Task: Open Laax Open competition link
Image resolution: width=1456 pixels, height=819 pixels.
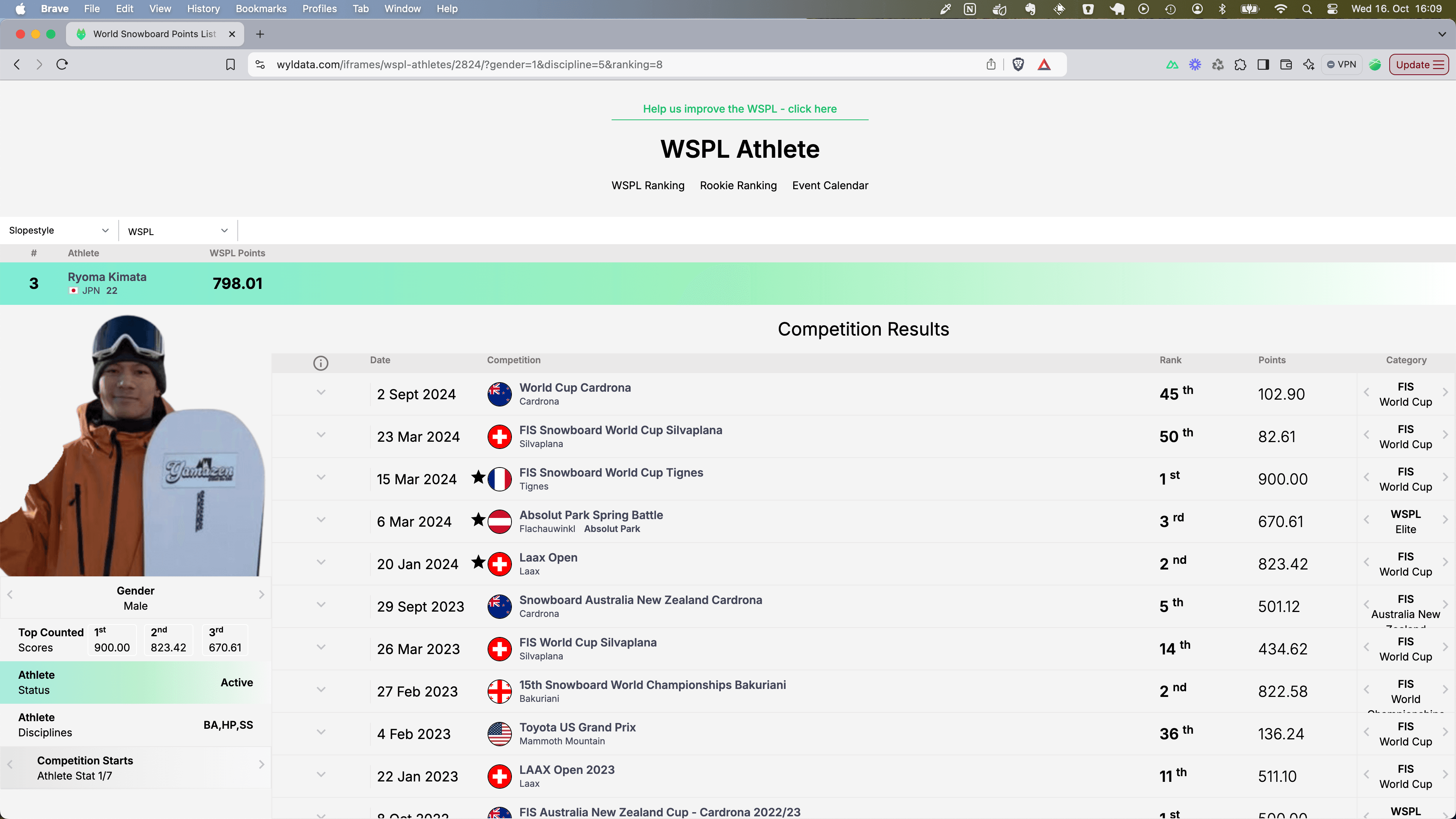Action: 548,557
